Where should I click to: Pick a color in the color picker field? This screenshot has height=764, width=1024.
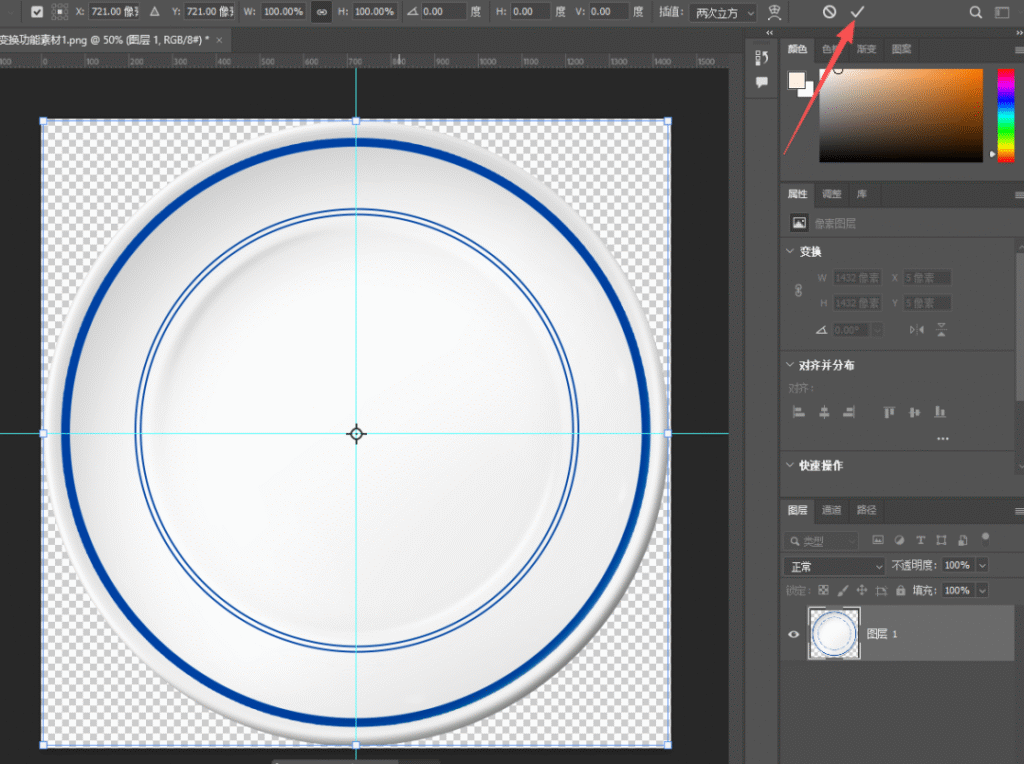[x=901, y=115]
